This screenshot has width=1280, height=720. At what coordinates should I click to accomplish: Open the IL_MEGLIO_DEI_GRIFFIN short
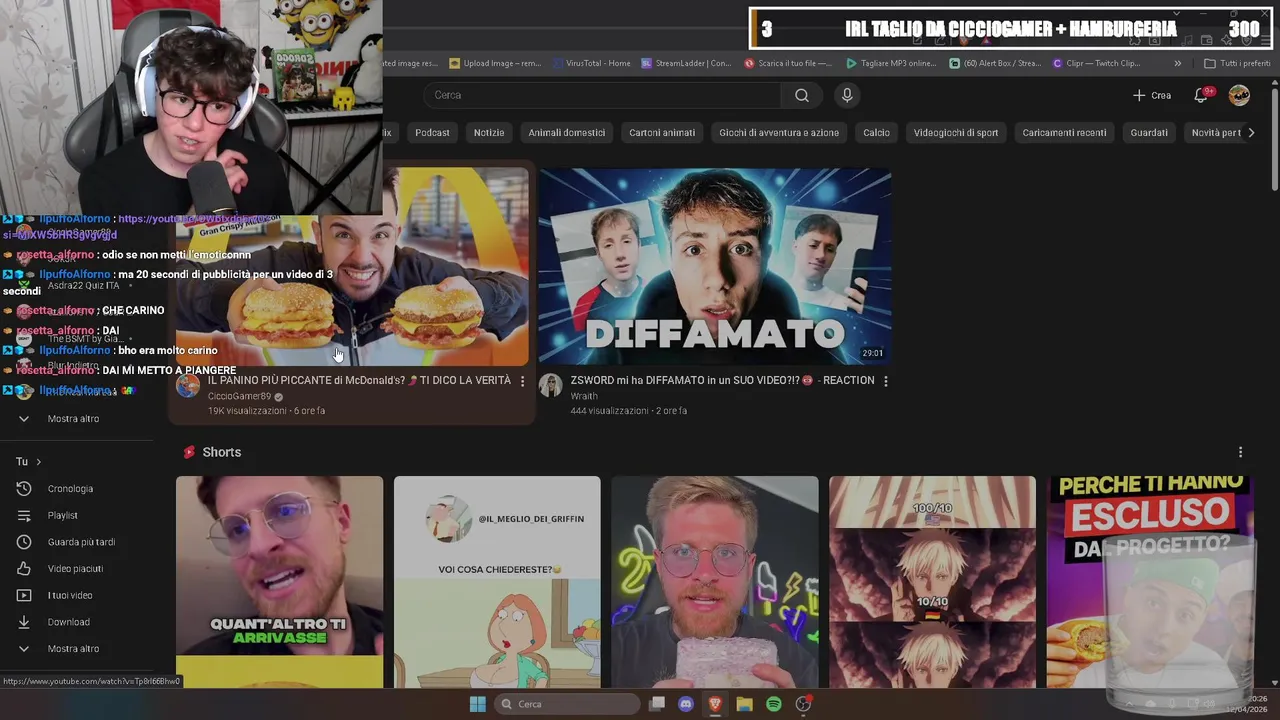(497, 582)
